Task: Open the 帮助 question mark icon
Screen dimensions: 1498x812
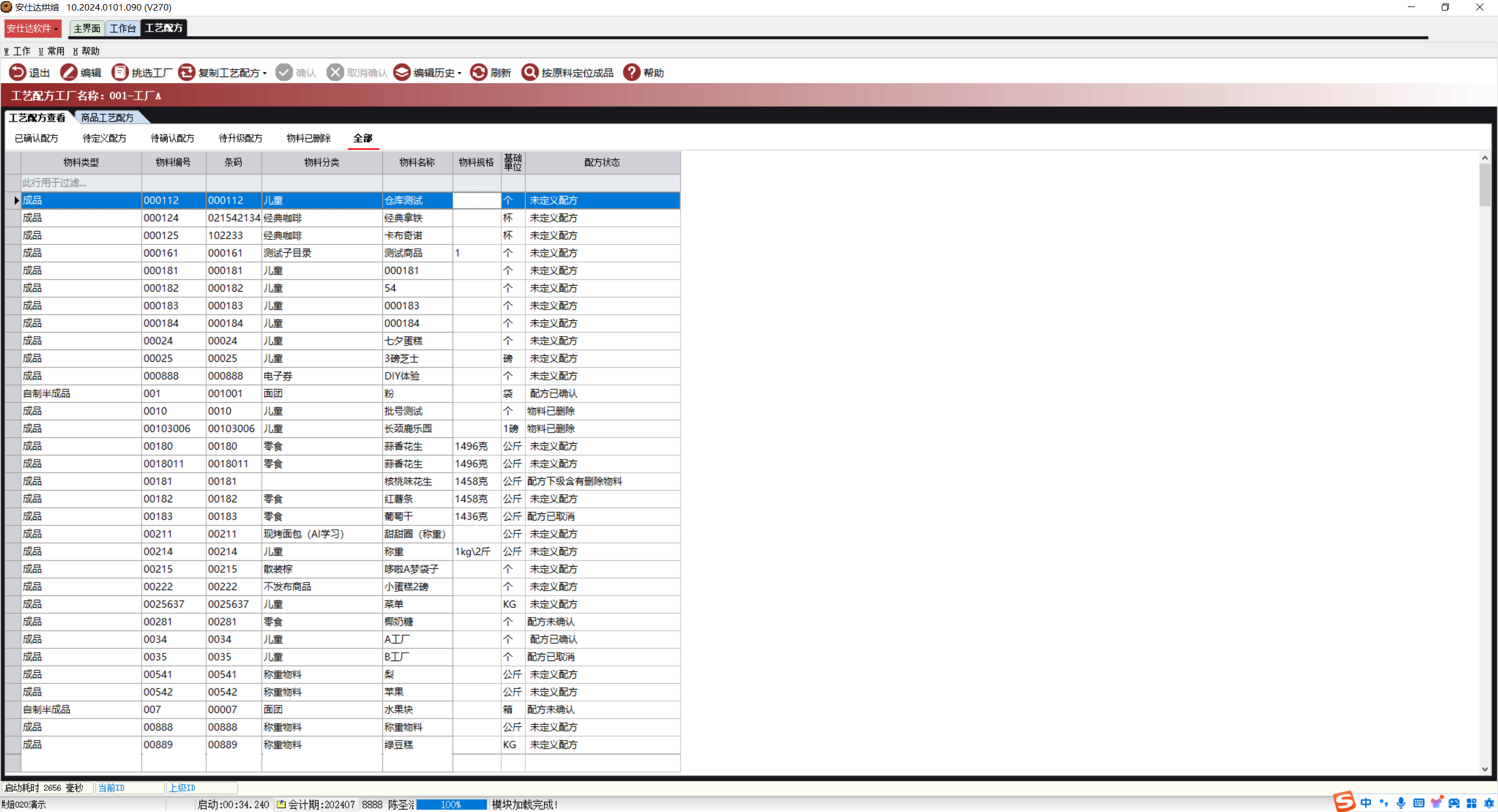Action: 631,73
